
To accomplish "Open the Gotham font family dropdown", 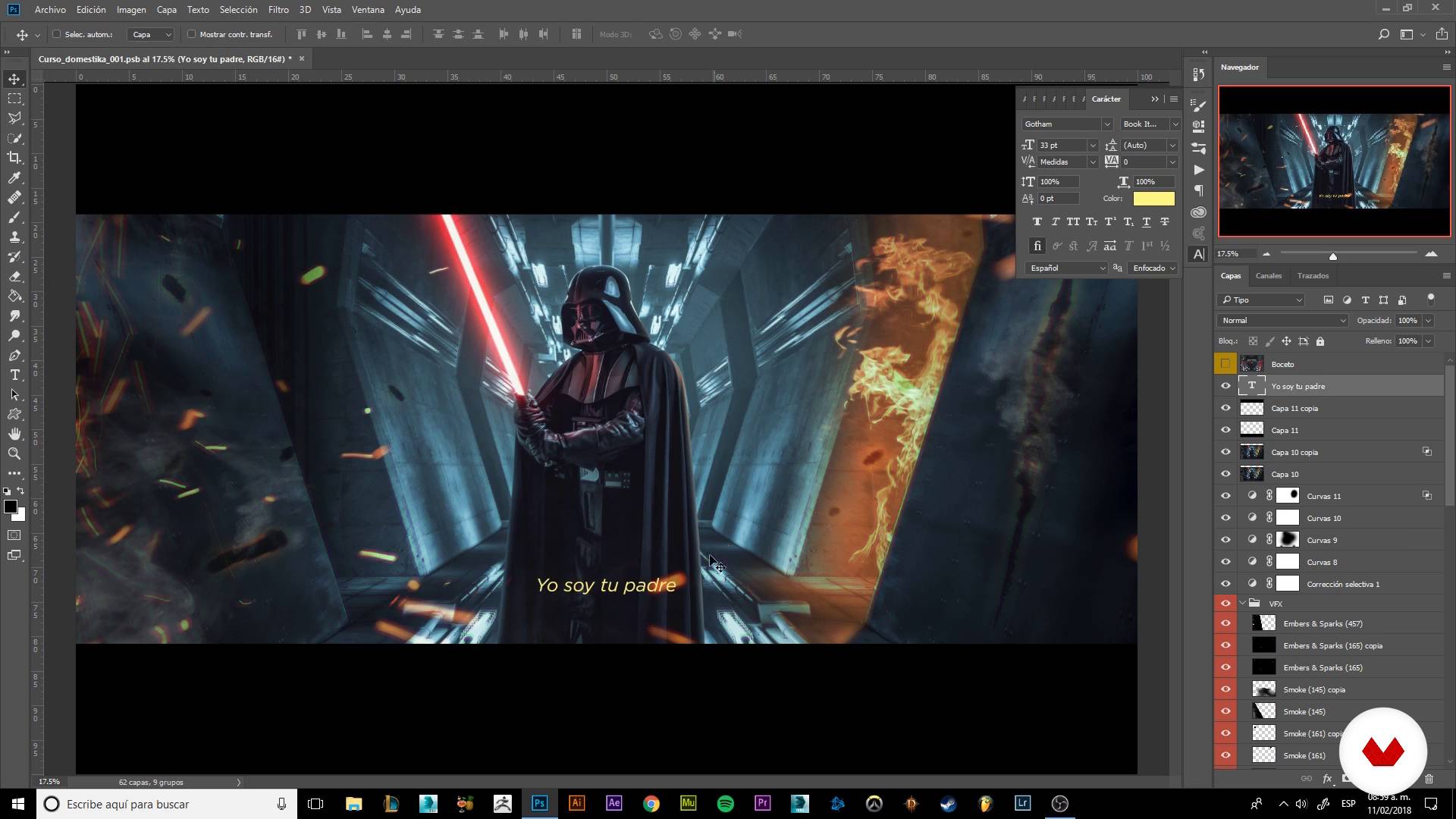I will pos(1106,124).
